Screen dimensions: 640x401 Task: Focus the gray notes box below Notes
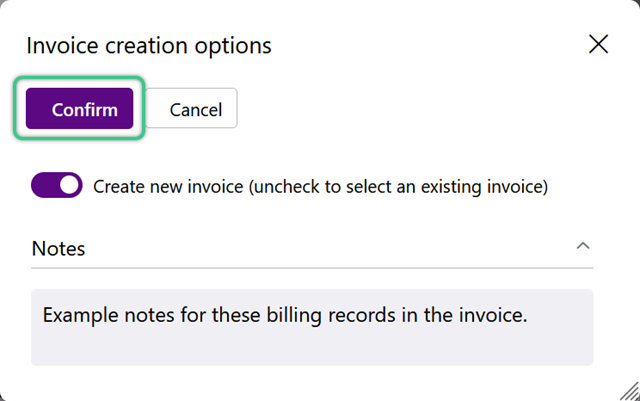(312, 327)
